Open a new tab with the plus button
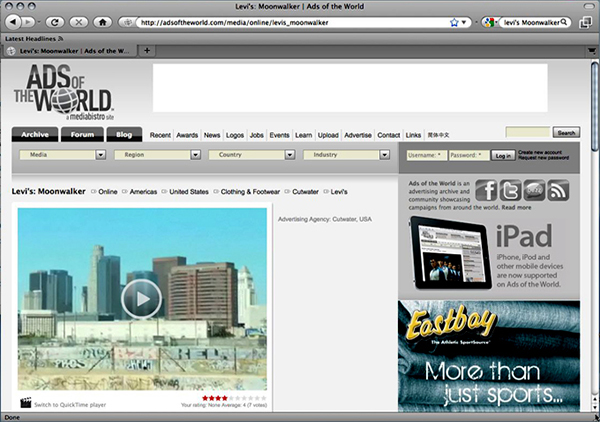The height and width of the screenshot is (422, 600). tap(147, 51)
